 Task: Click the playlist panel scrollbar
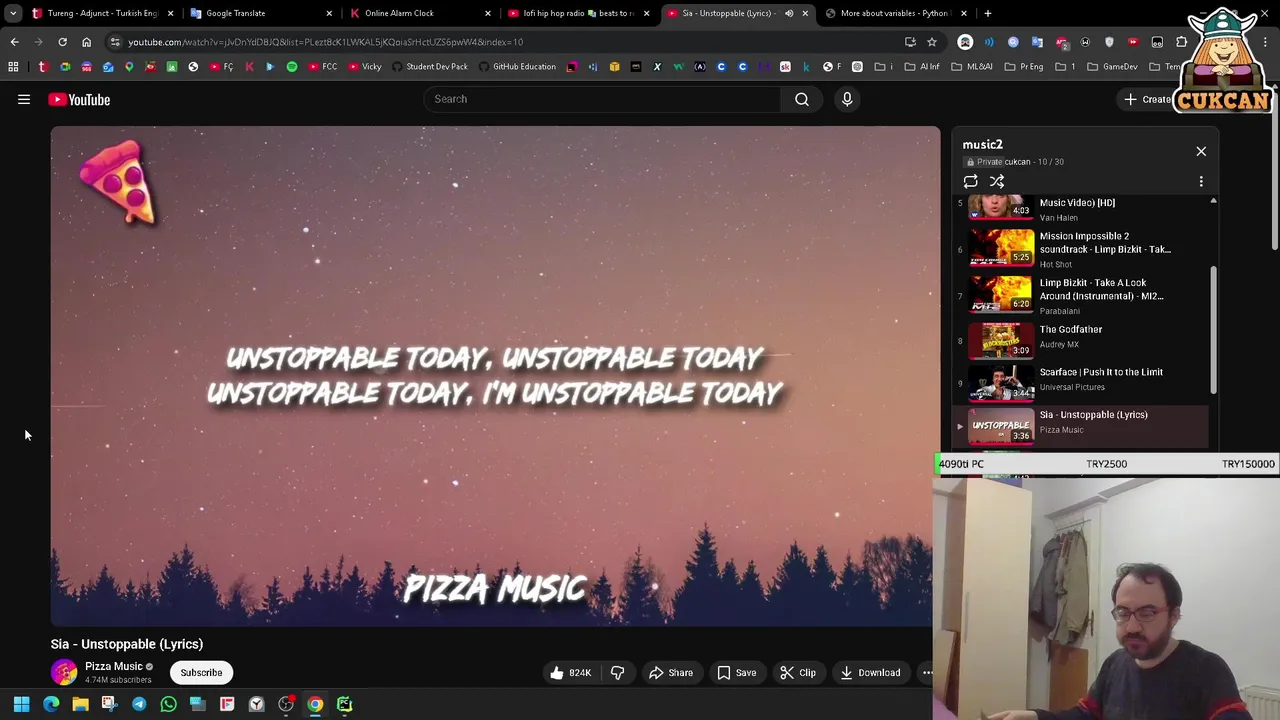[1213, 330]
